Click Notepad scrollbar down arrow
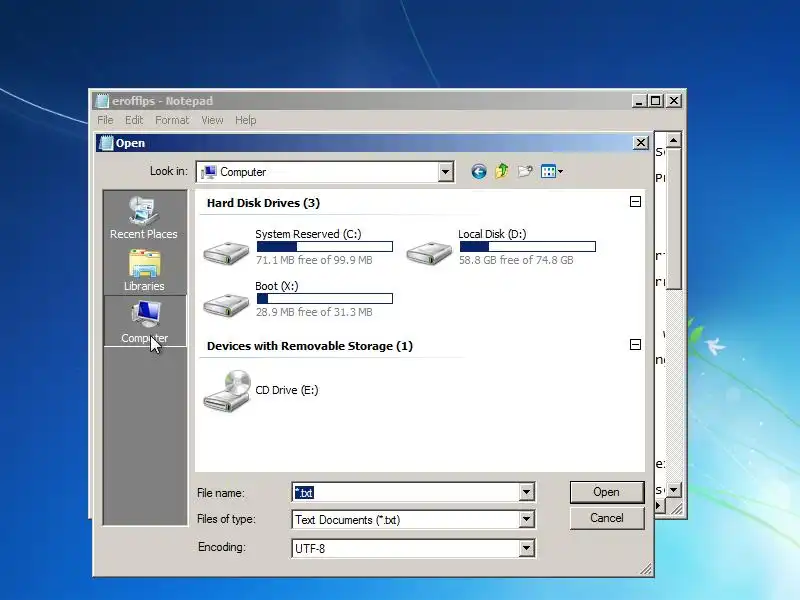This screenshot has height=600, width=800. [x=673, y=490]
